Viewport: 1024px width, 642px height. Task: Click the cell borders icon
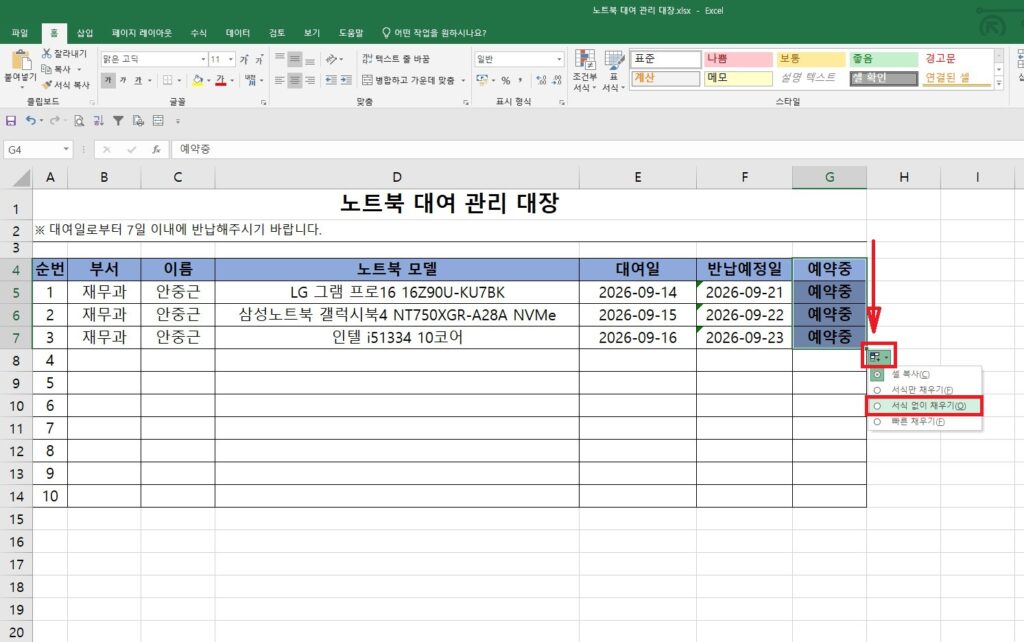coord(168,80)
